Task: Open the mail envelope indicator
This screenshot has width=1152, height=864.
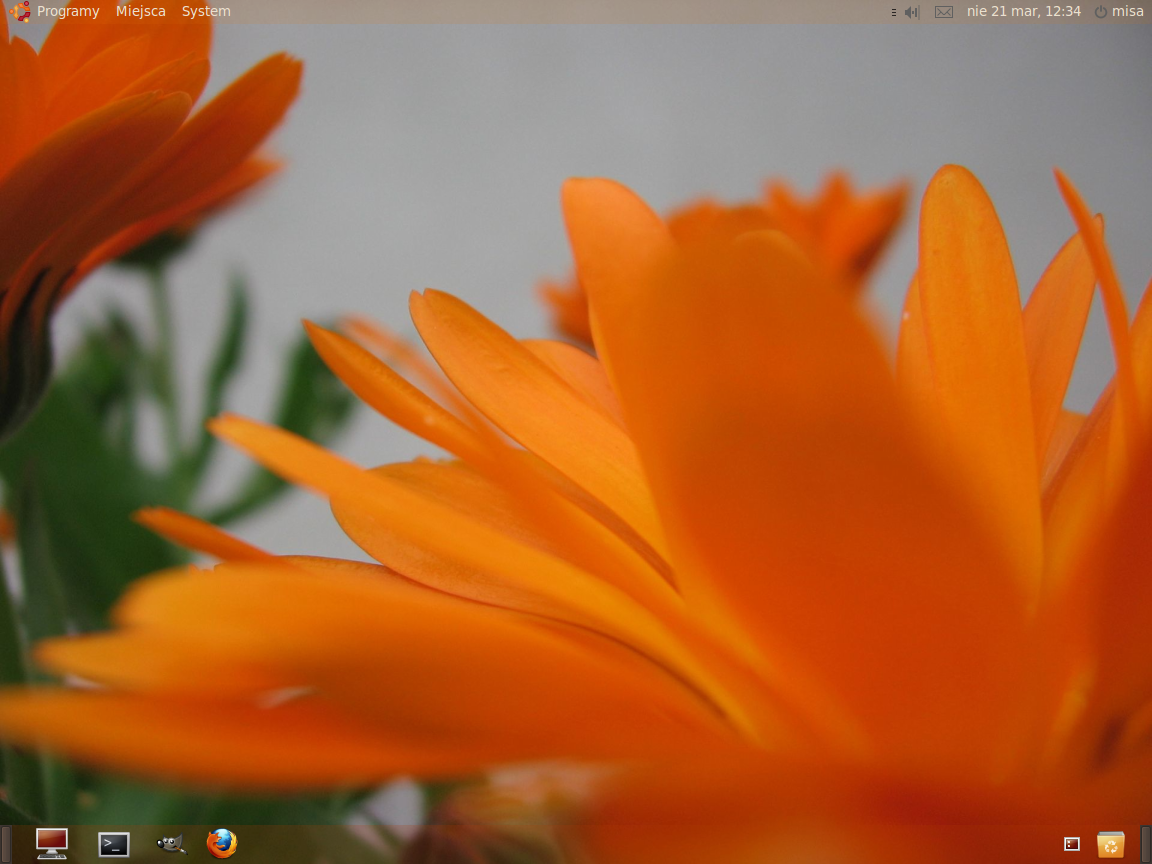Action: click(944, 12)
